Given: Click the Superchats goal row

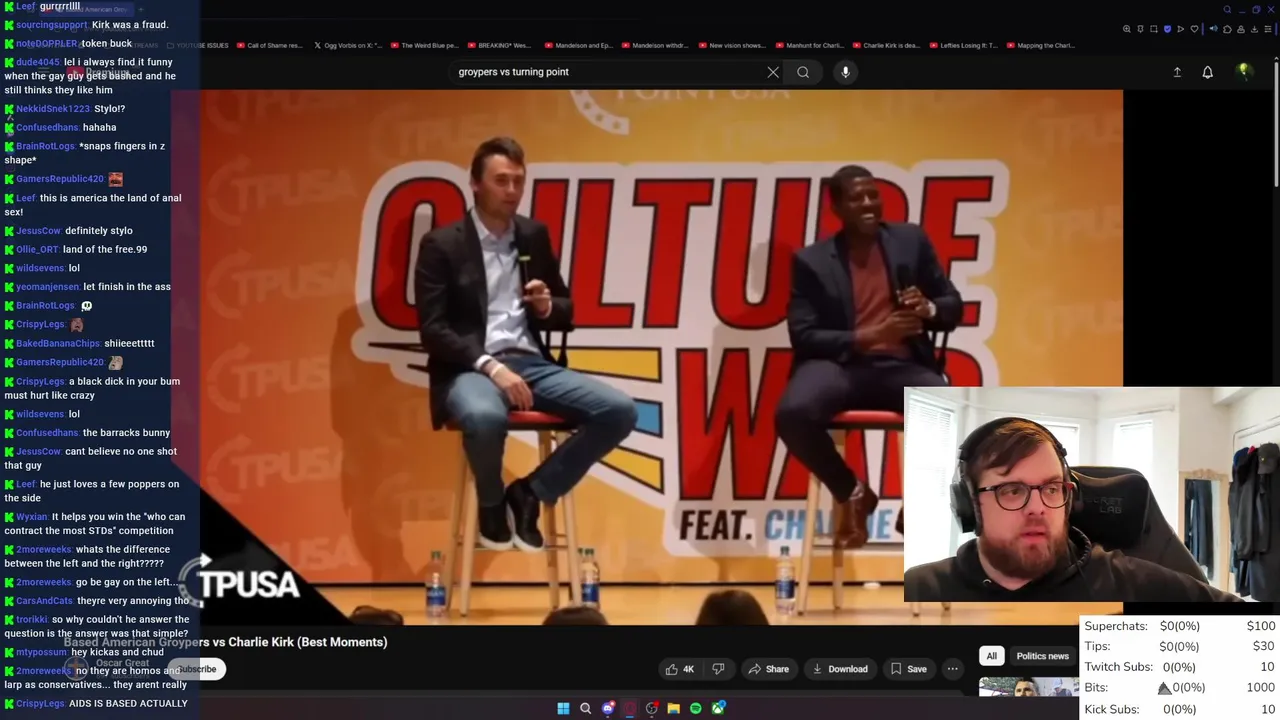Looking at the screenshot, I should click(x=1180, y=626).
